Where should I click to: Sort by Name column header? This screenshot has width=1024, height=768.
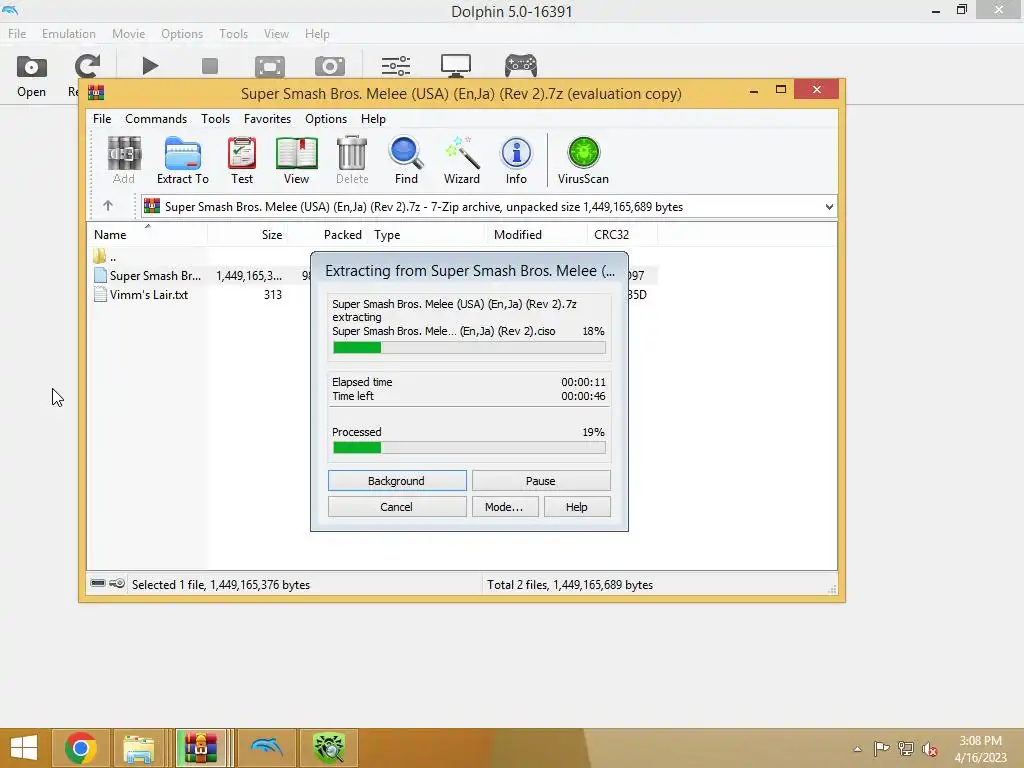pyautogui.click(x=147, y=234)
